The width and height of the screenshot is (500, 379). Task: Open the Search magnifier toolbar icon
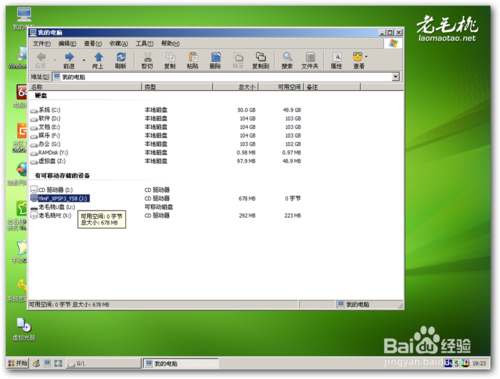pyautogui.click(x=287, y=57)
